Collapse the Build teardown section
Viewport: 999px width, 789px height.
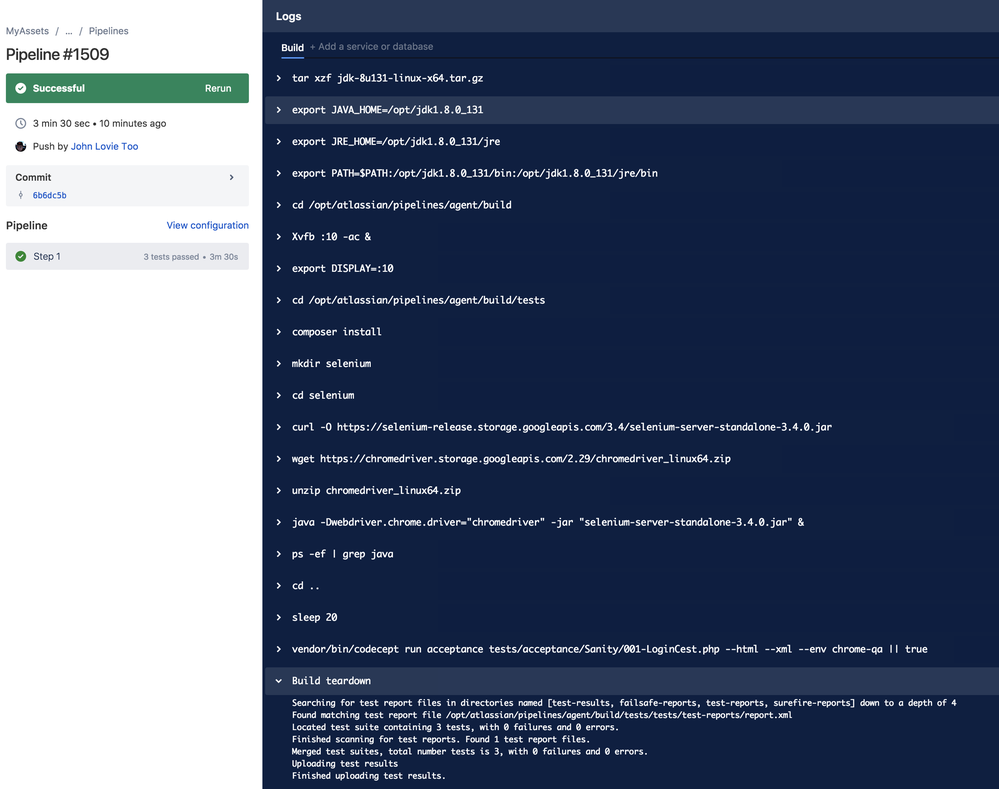tap(279, 680)
